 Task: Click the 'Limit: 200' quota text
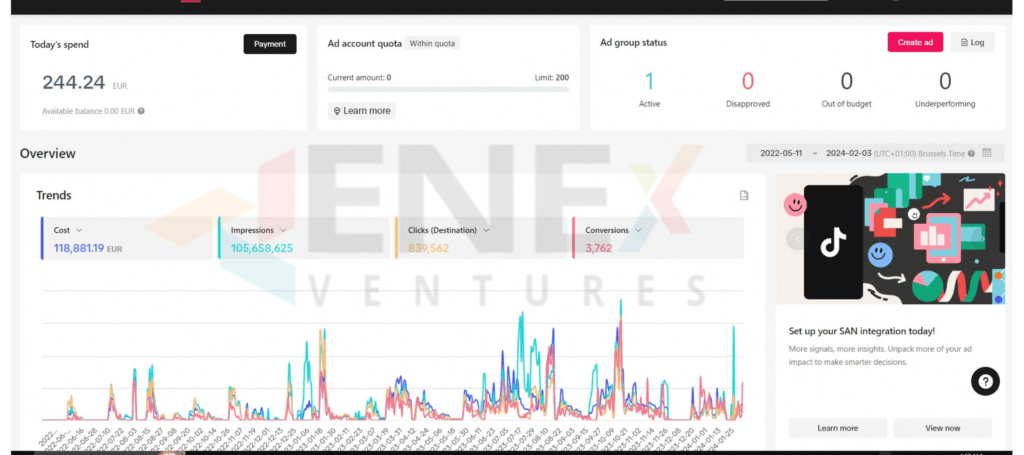552,78
